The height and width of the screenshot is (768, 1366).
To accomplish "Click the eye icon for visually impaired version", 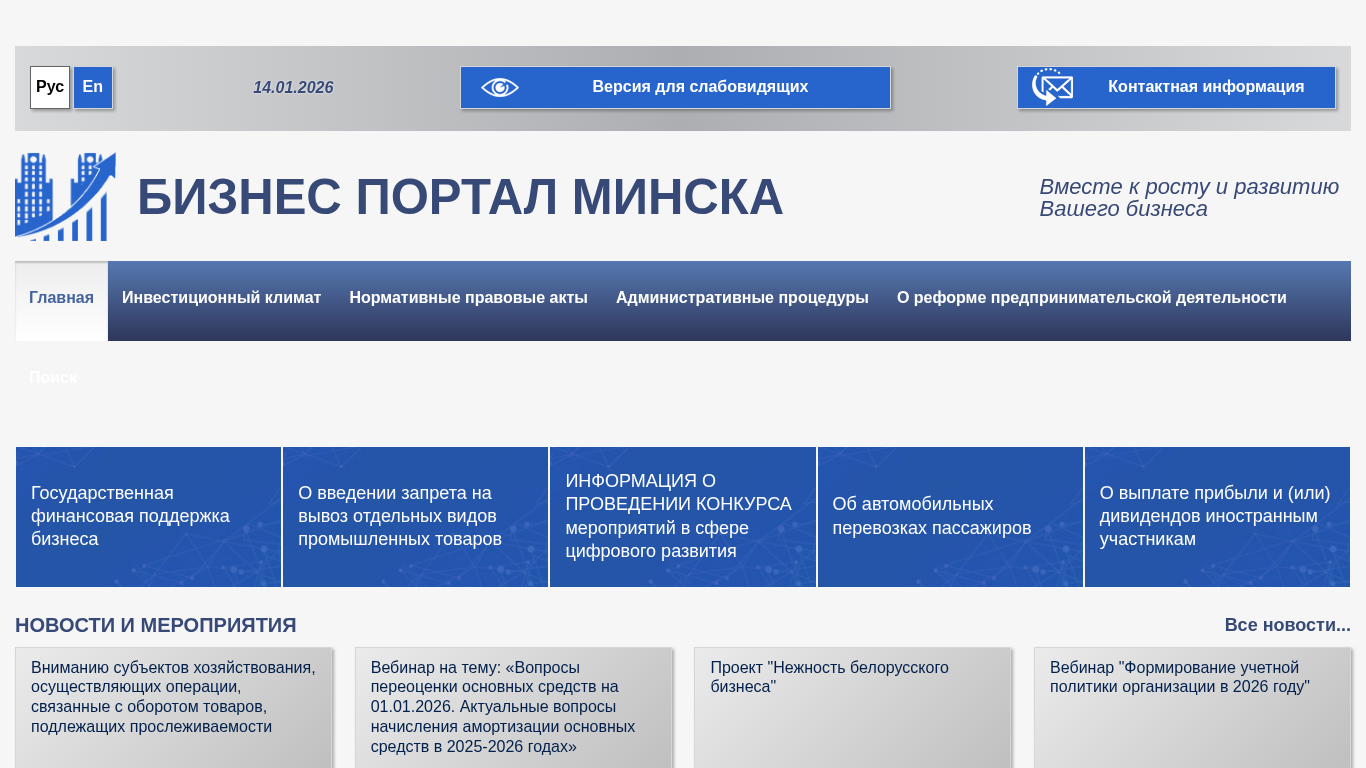I will (500, 88).
